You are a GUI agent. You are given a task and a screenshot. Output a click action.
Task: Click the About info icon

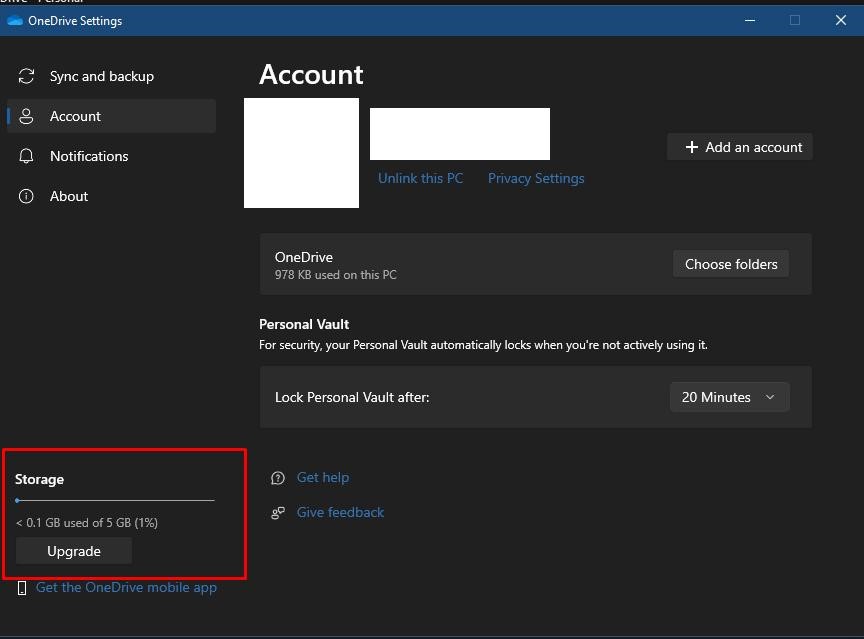25,196
